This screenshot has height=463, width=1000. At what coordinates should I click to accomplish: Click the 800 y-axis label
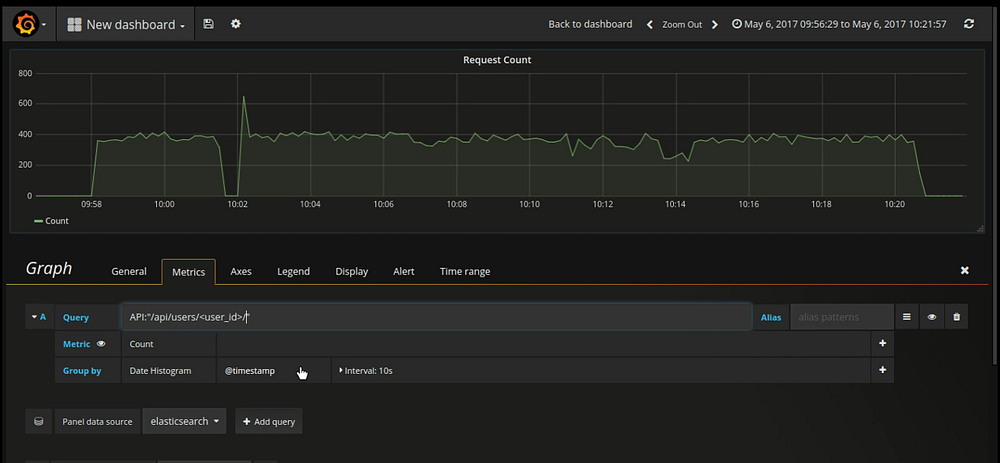click(x=26, y=73)
